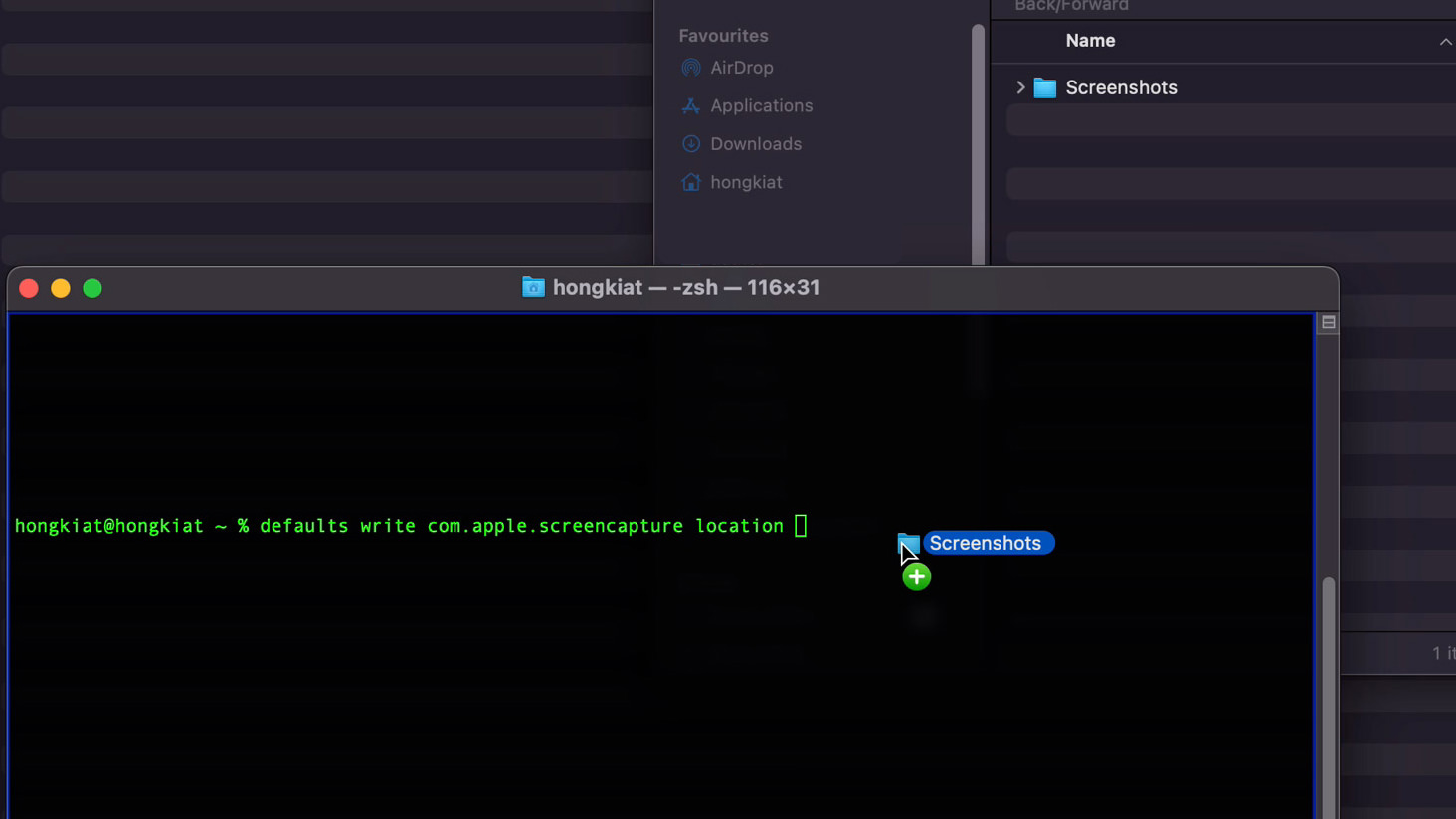
Task: Select the Screenshots row name text
Action: 1121,87
